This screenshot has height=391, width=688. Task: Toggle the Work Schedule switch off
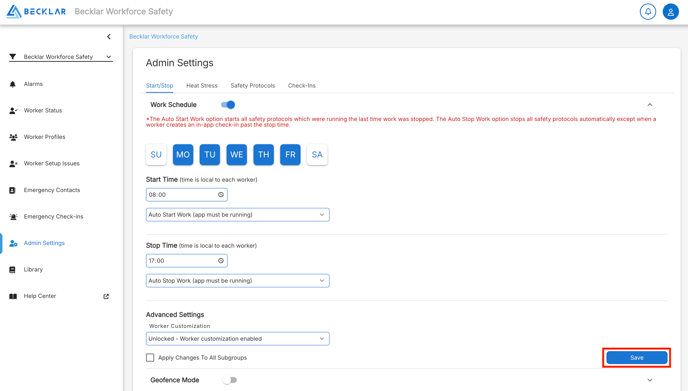(228, 104)
